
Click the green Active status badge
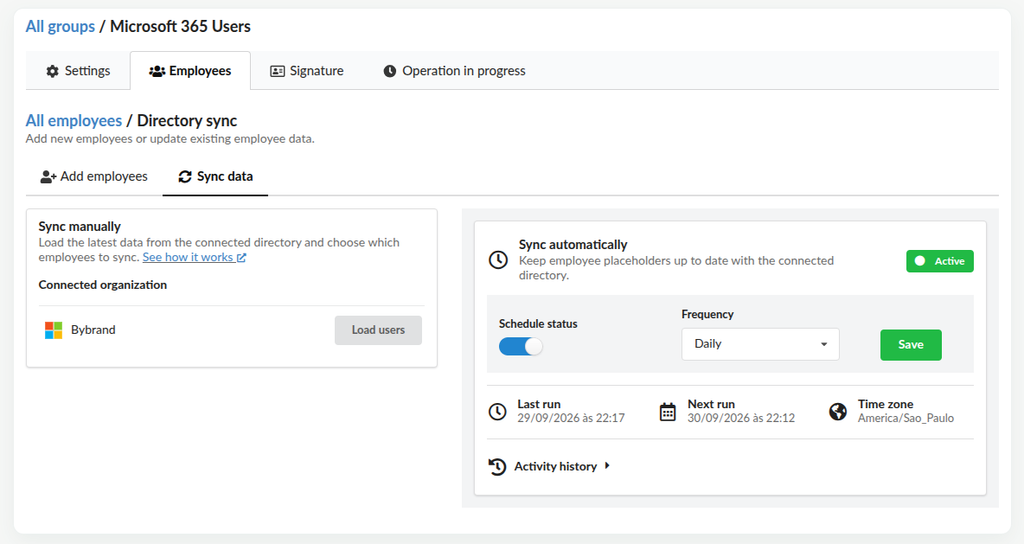[940, 261]
